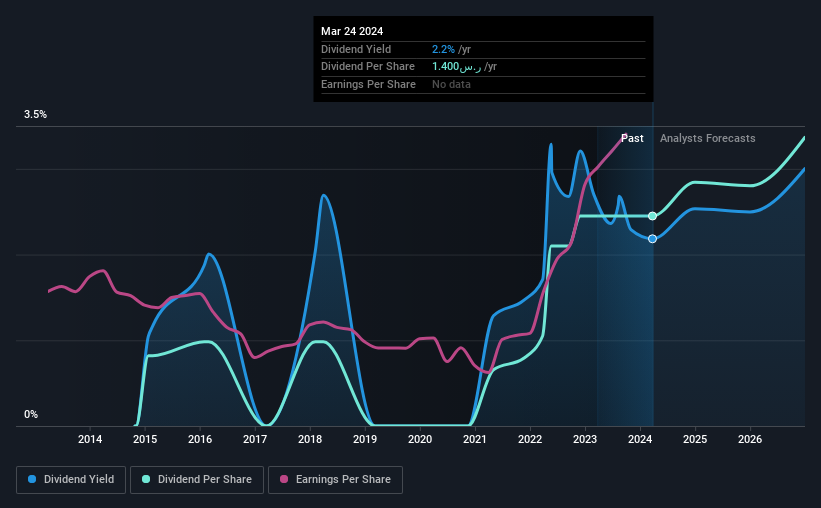Click the 2.2% dividend yield value
Screen dimensions: 821x508
pos(443,49)
